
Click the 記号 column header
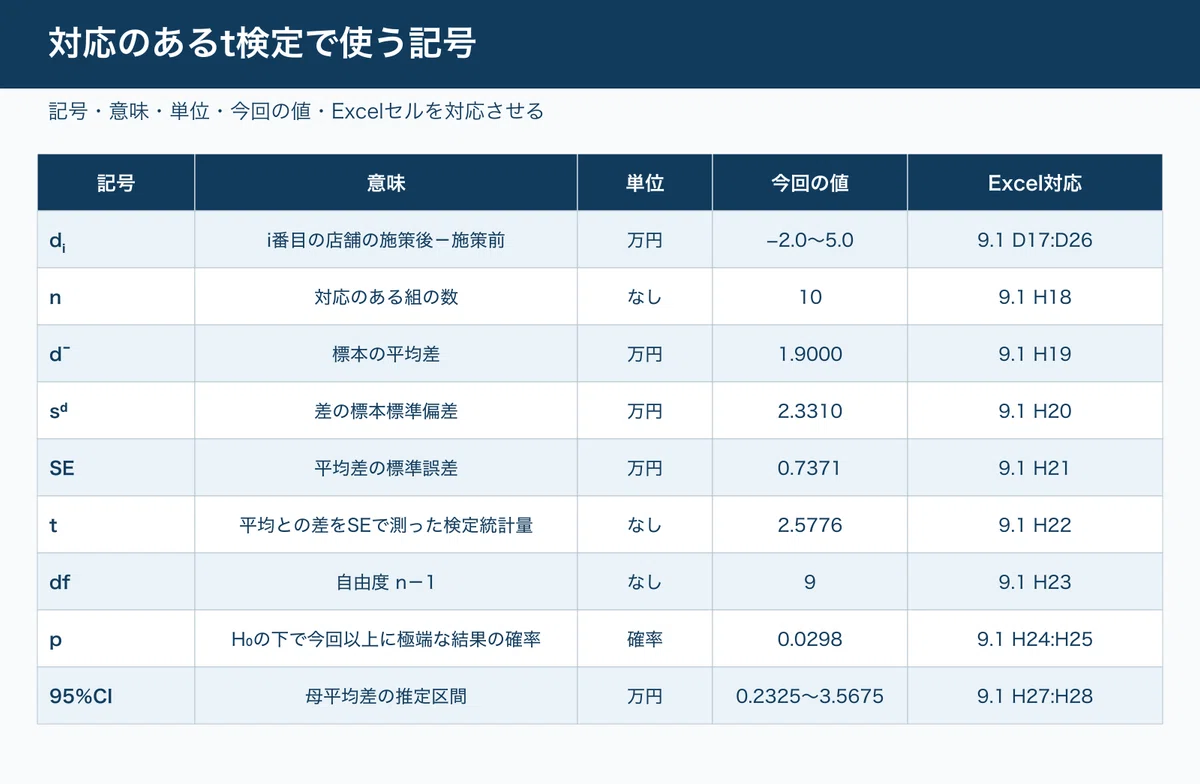point(116,182)
